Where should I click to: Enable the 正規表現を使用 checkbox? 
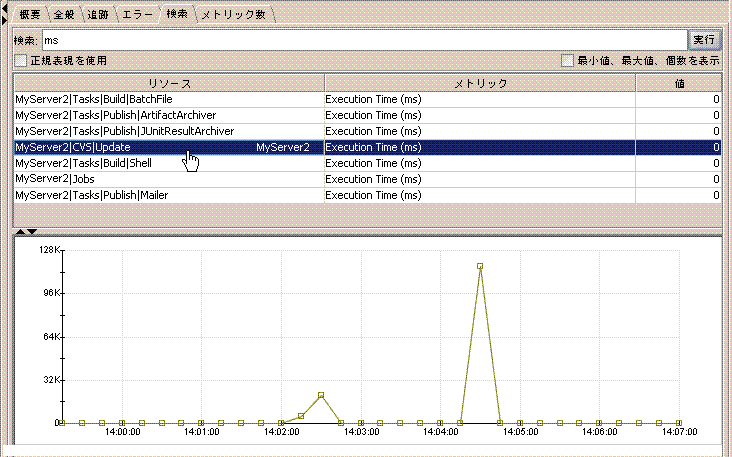tap(20, 61)
